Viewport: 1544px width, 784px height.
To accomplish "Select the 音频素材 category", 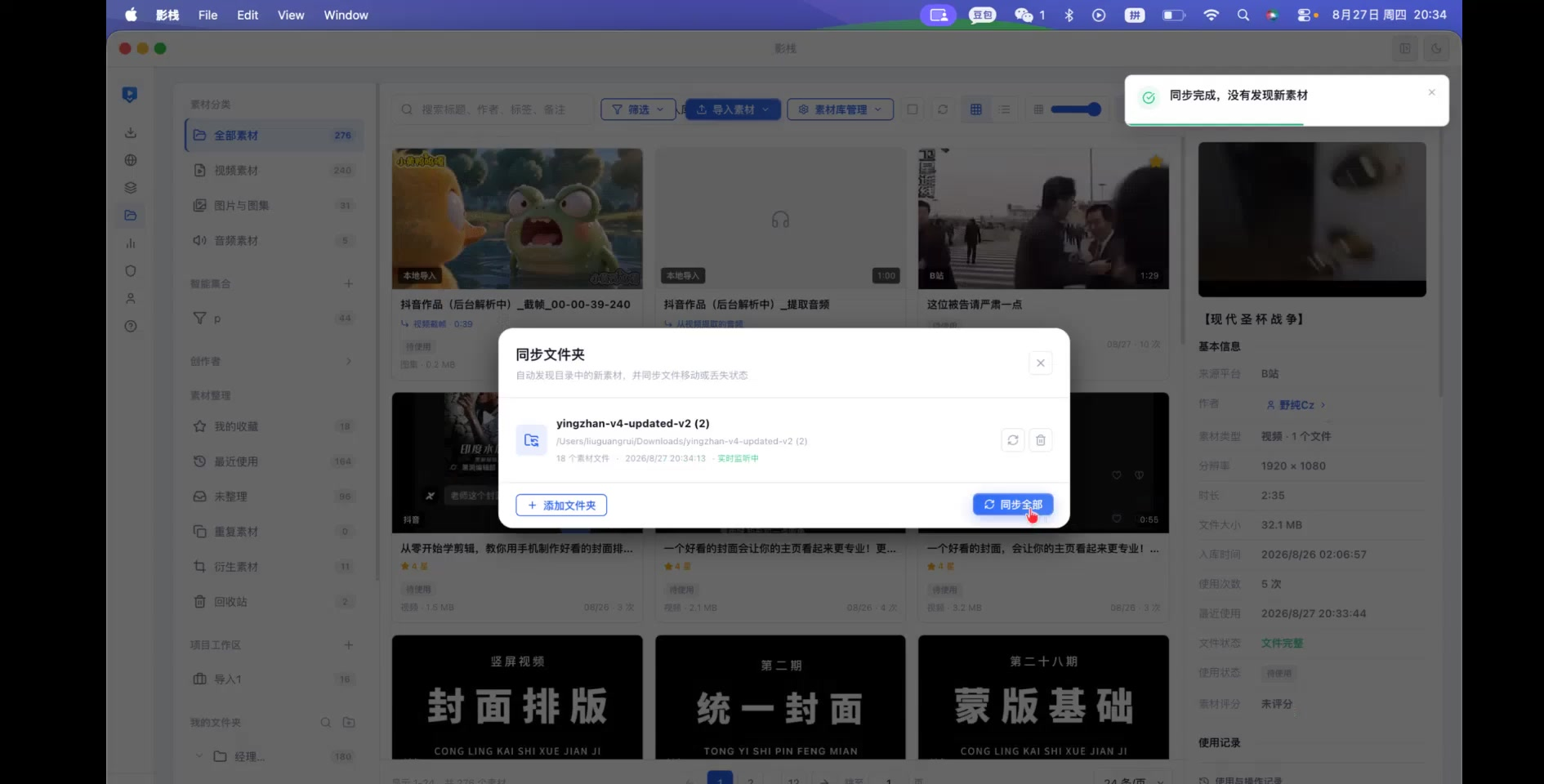I will point(274,241).
